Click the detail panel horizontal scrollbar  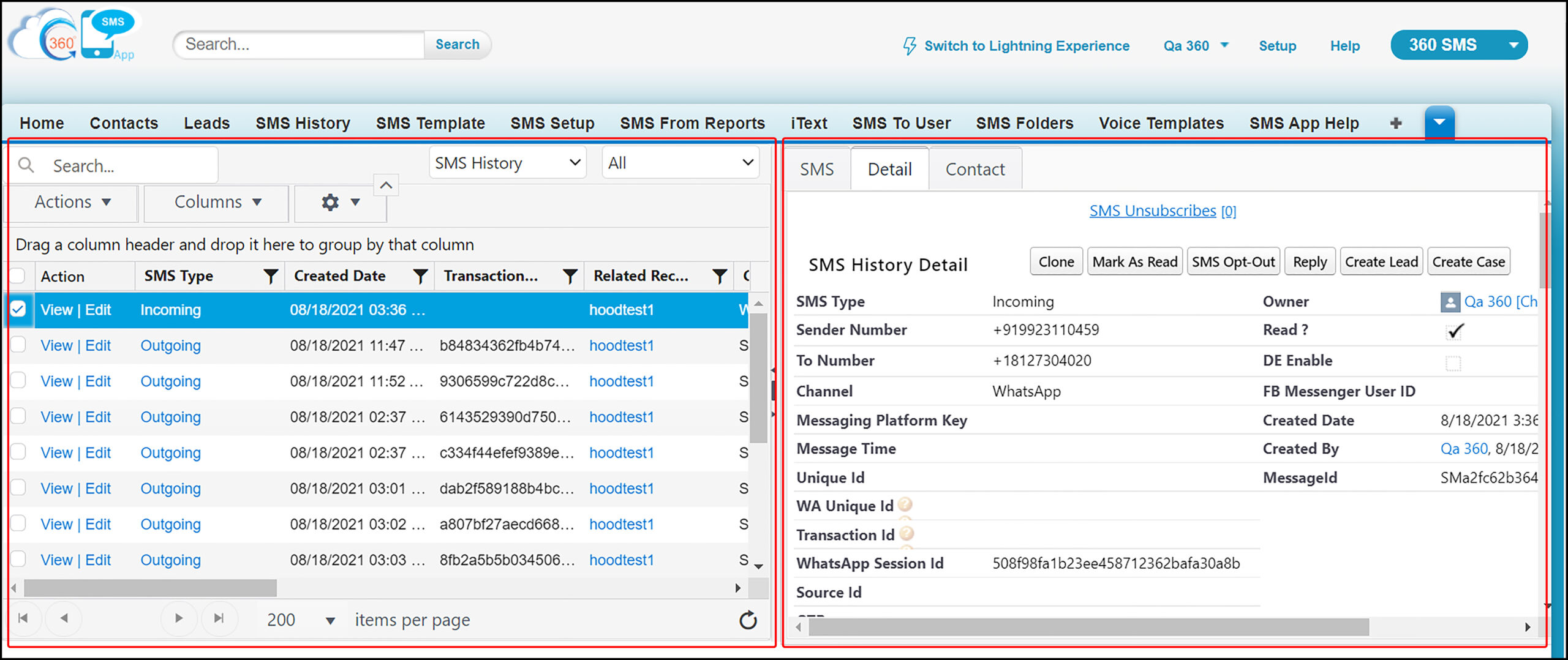point(1089,627)
